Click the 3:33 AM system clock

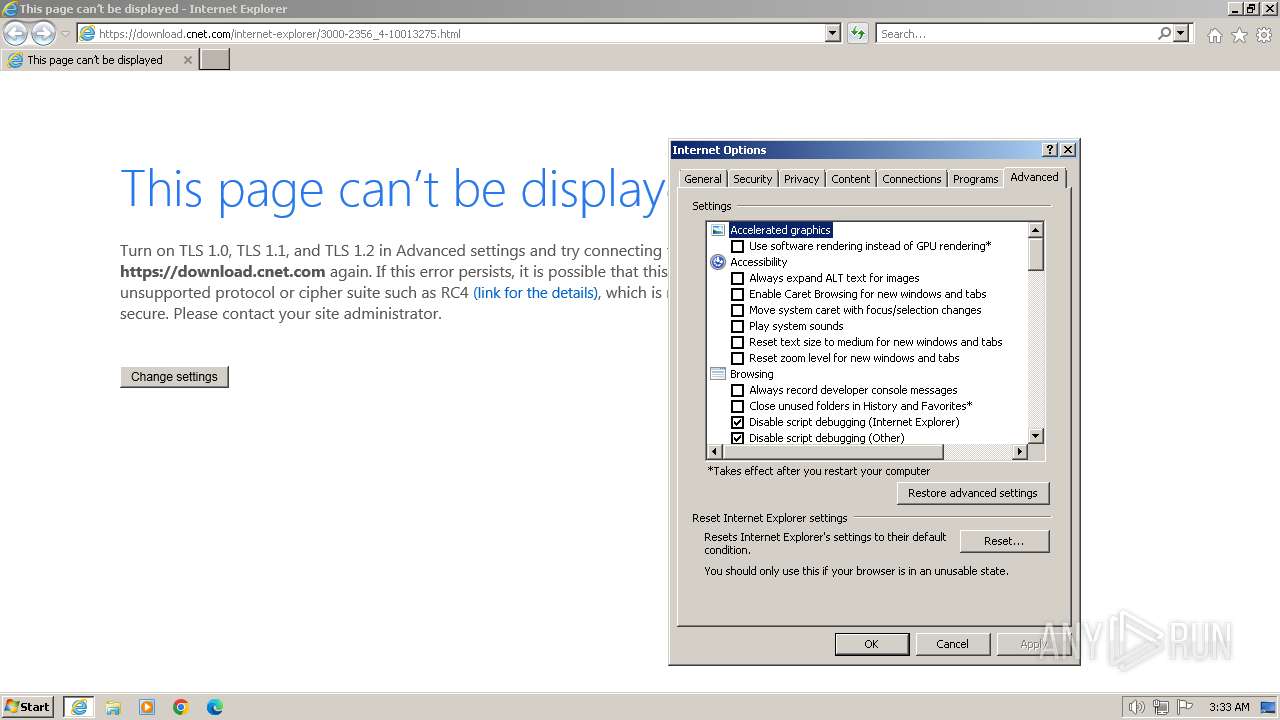click(1229, 707)
